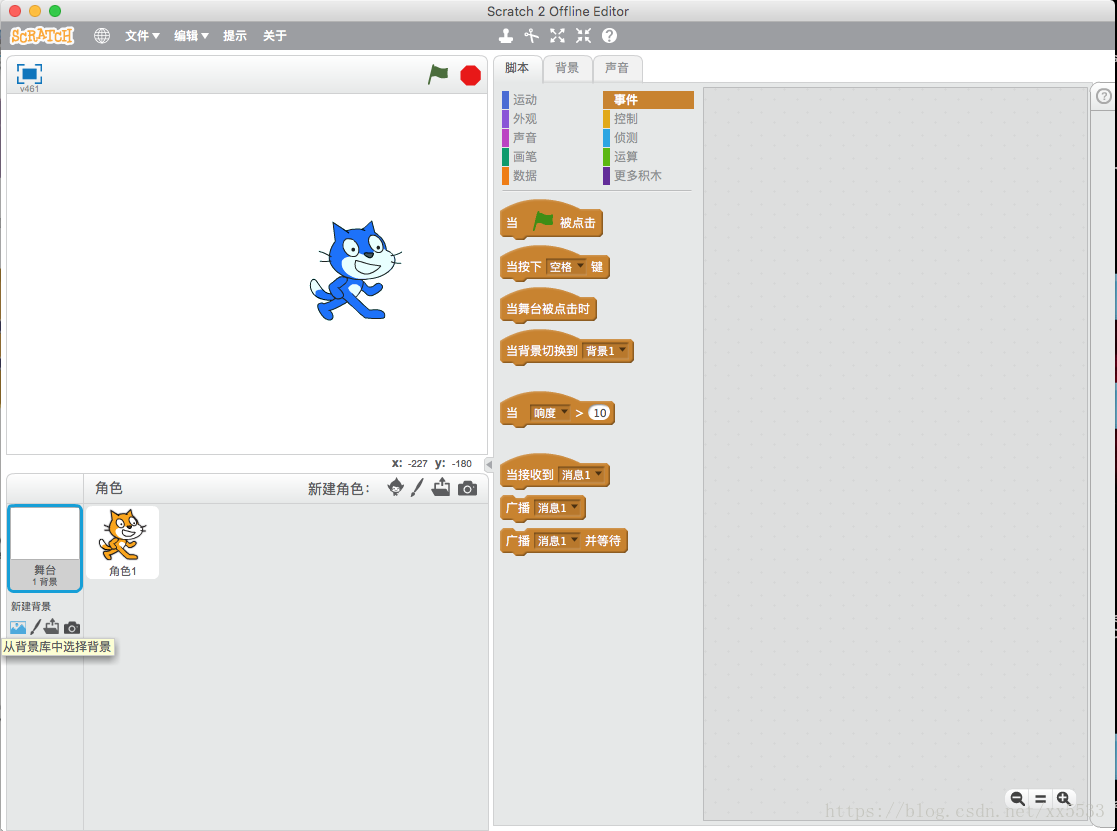1117x831 pixels.
Task: Take new sprite photo with camera
Action: coord(467,488)
